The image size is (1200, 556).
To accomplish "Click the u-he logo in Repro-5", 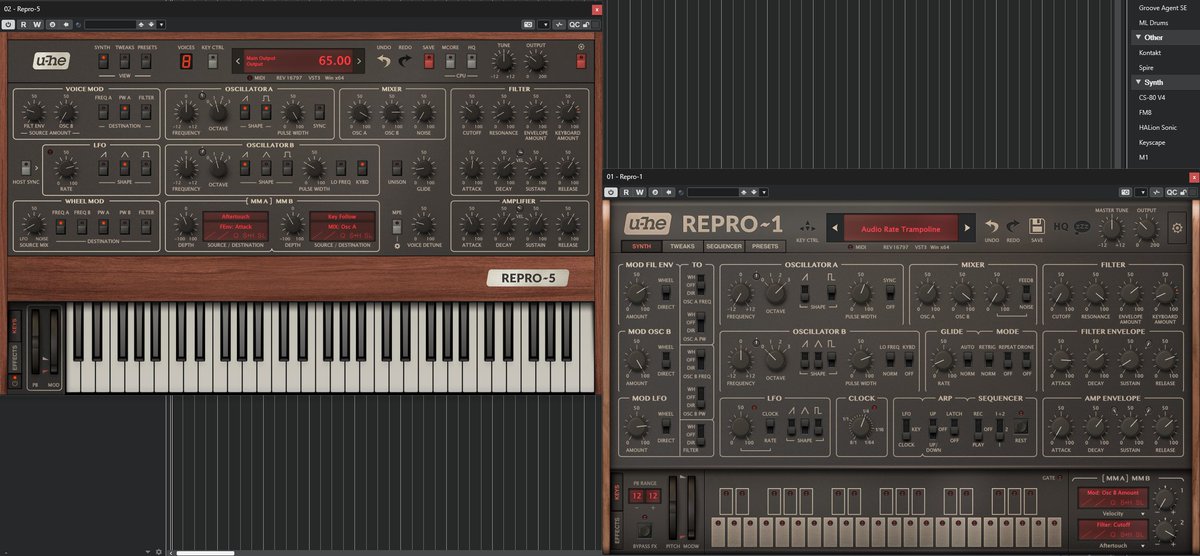I will point(50,60).
